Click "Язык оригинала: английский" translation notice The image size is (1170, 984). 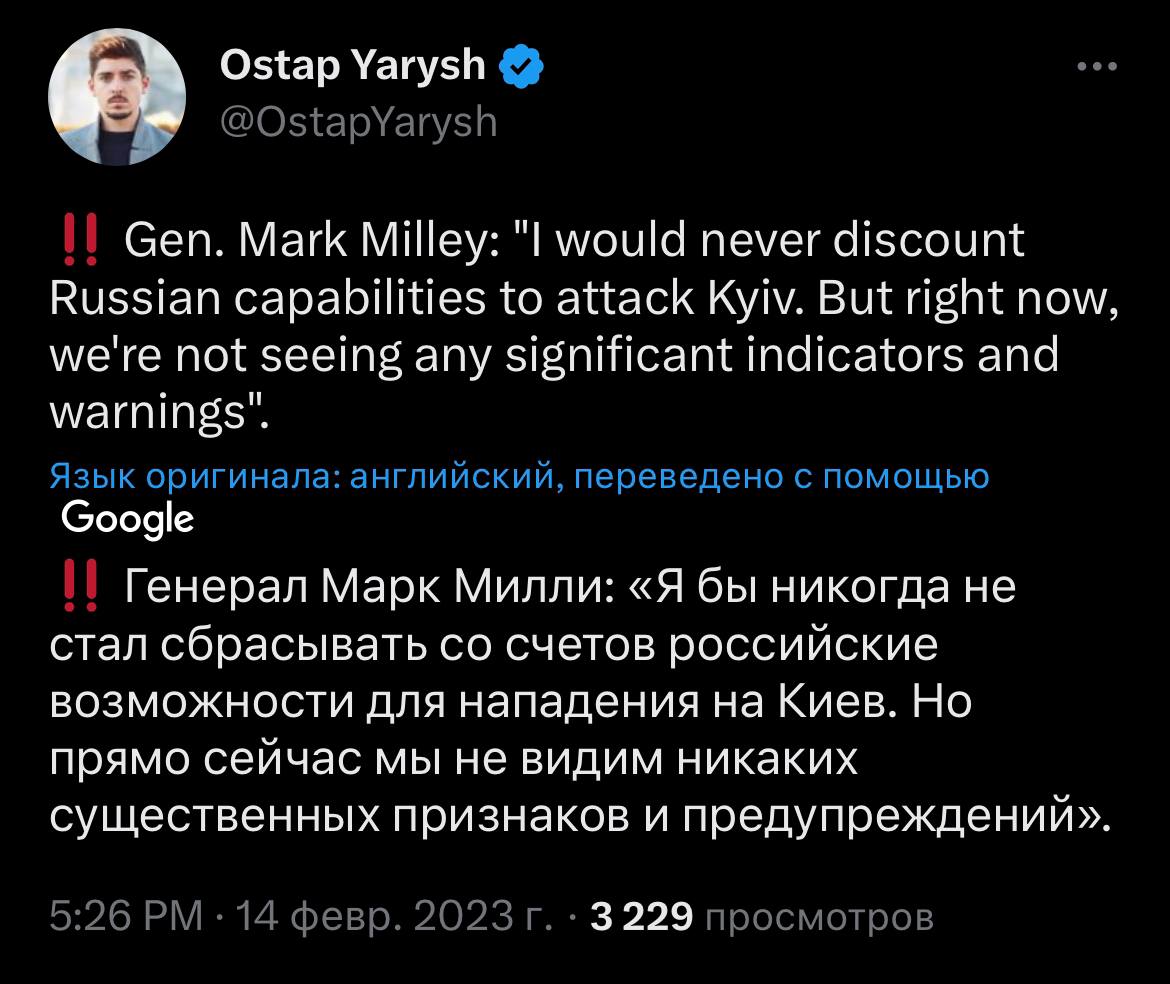300,478
